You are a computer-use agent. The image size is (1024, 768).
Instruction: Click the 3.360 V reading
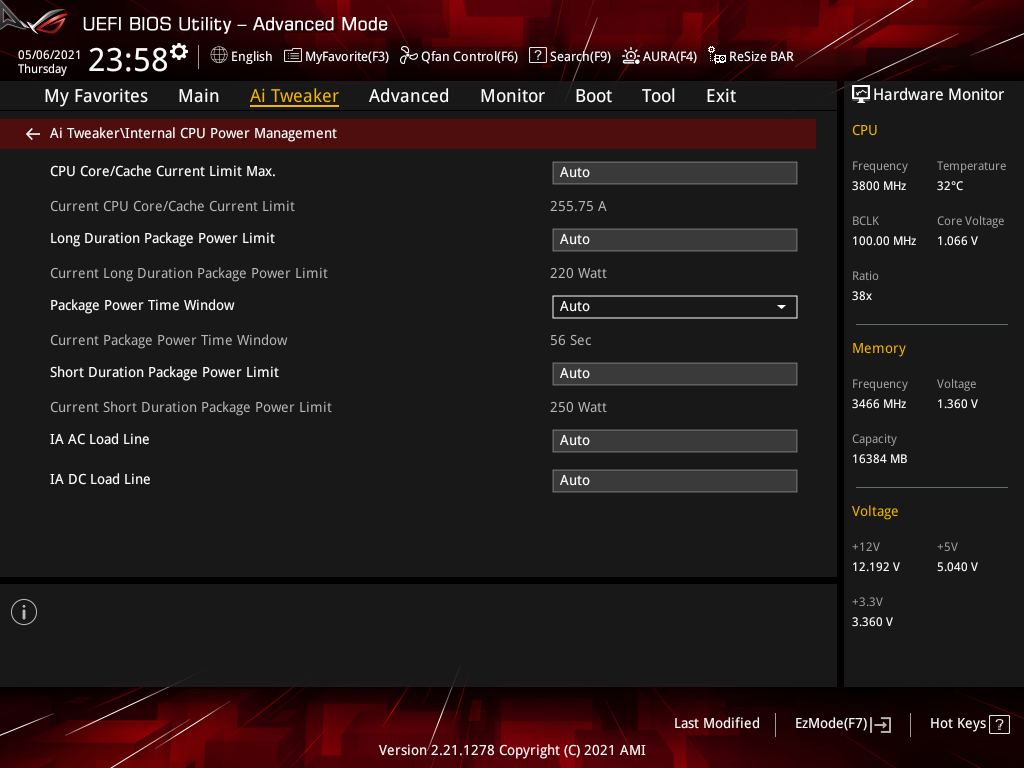point(872,621)
